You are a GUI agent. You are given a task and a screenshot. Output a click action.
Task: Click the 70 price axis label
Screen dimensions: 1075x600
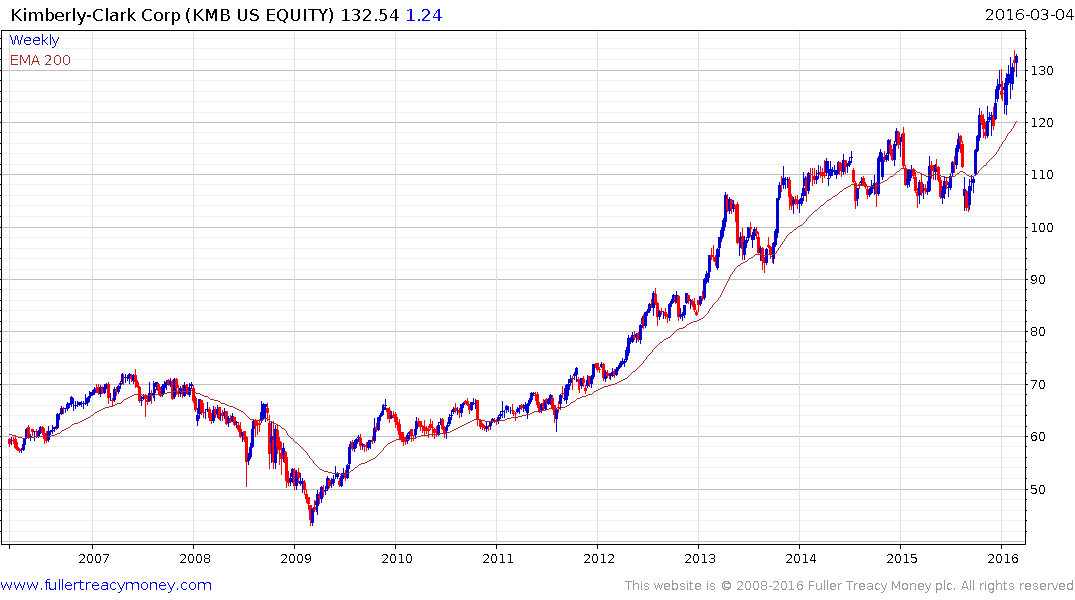pos(1039,385)
